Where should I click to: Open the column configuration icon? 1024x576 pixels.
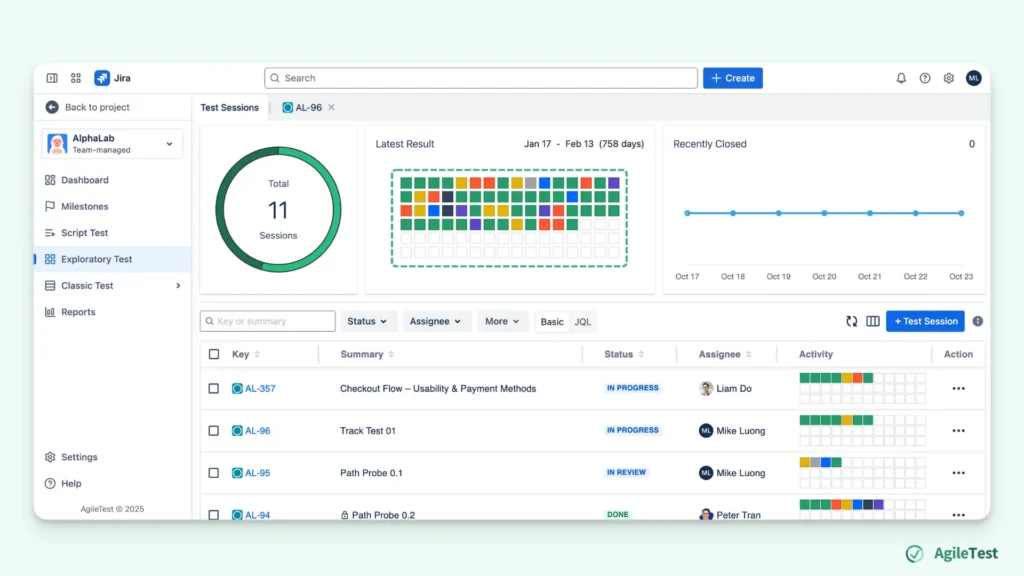pos(872,321)
